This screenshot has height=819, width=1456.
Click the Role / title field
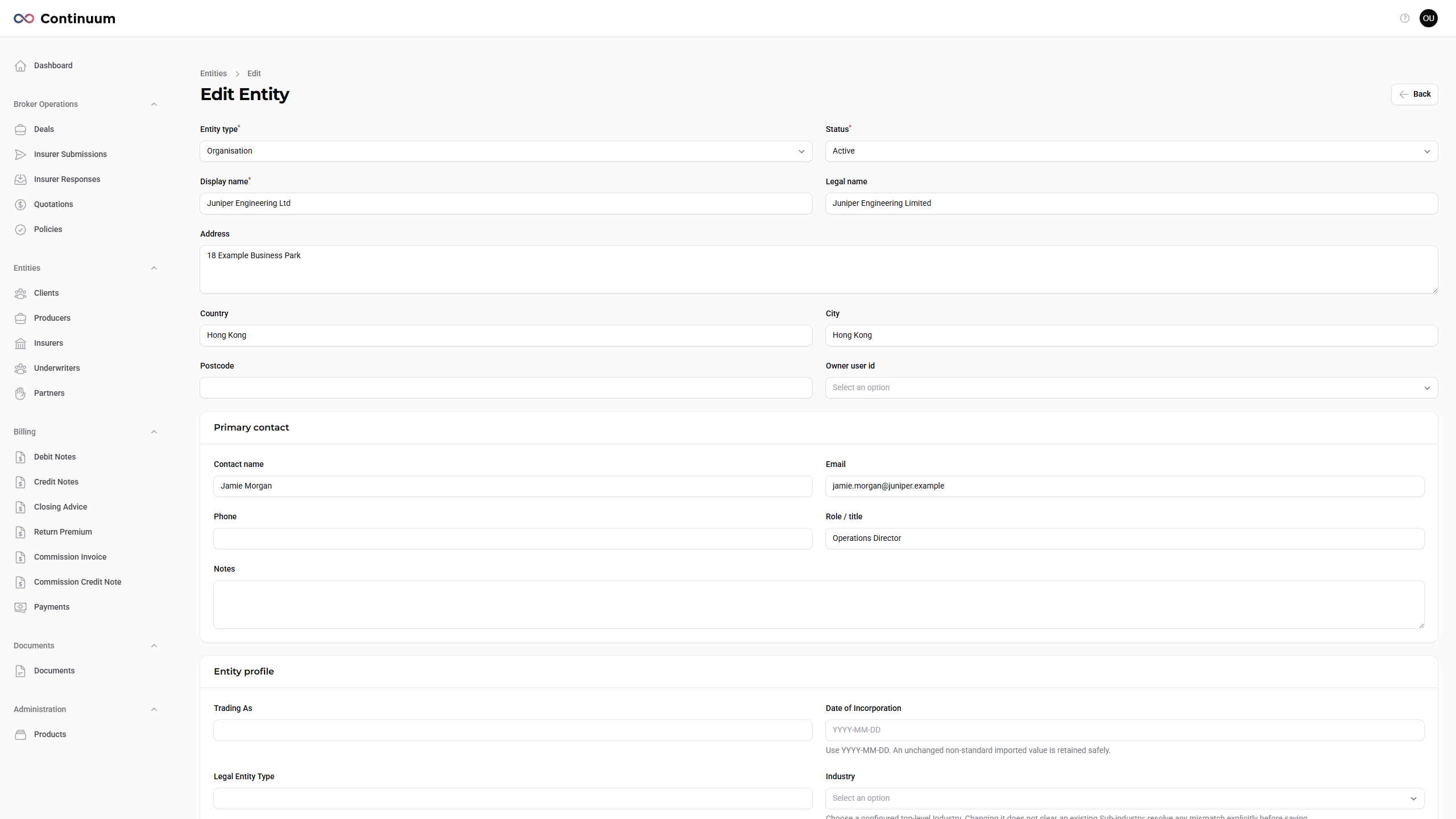pyautogui.click(x=1124, y=539)
